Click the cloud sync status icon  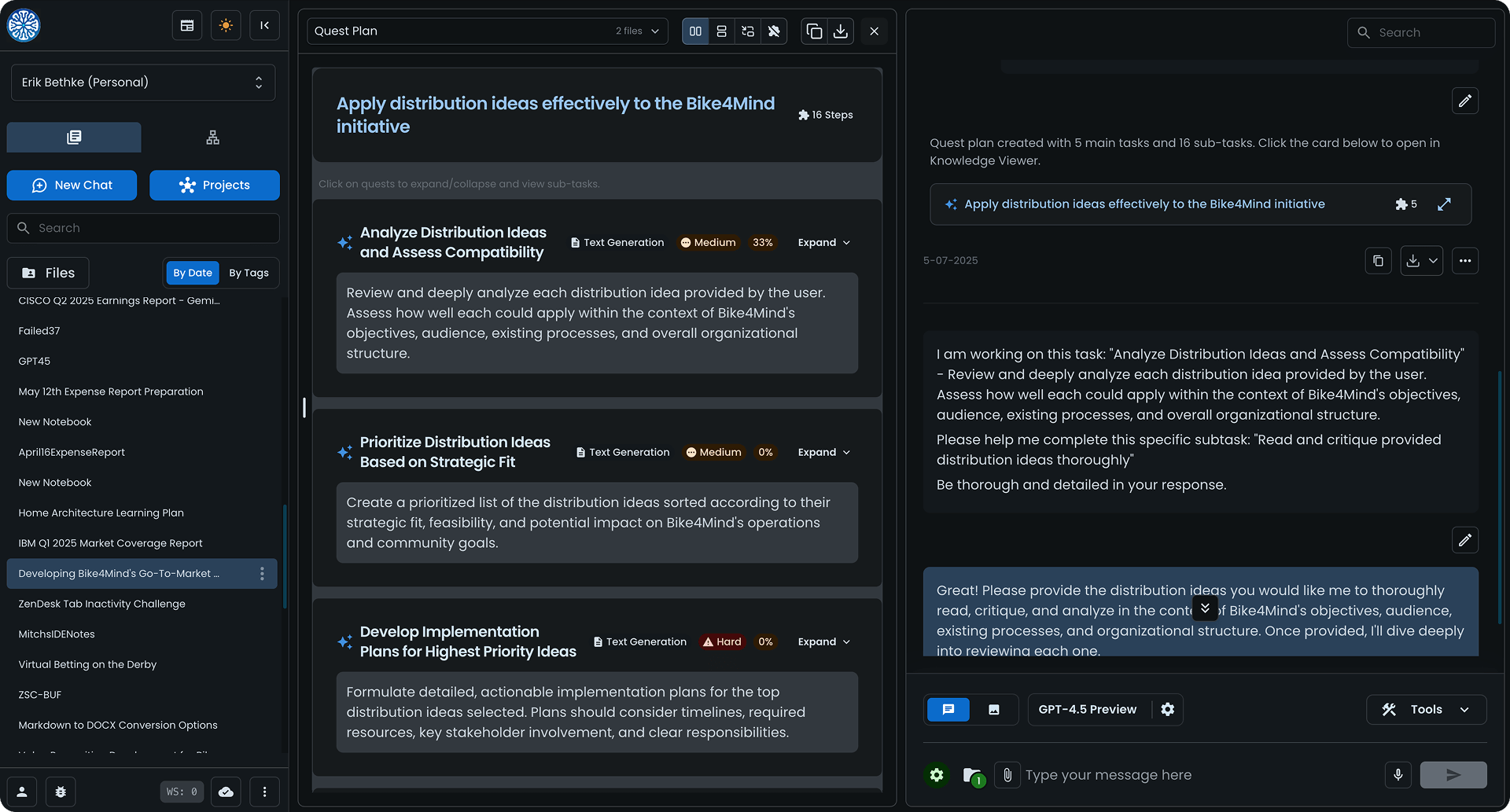(x=226, y=792)
